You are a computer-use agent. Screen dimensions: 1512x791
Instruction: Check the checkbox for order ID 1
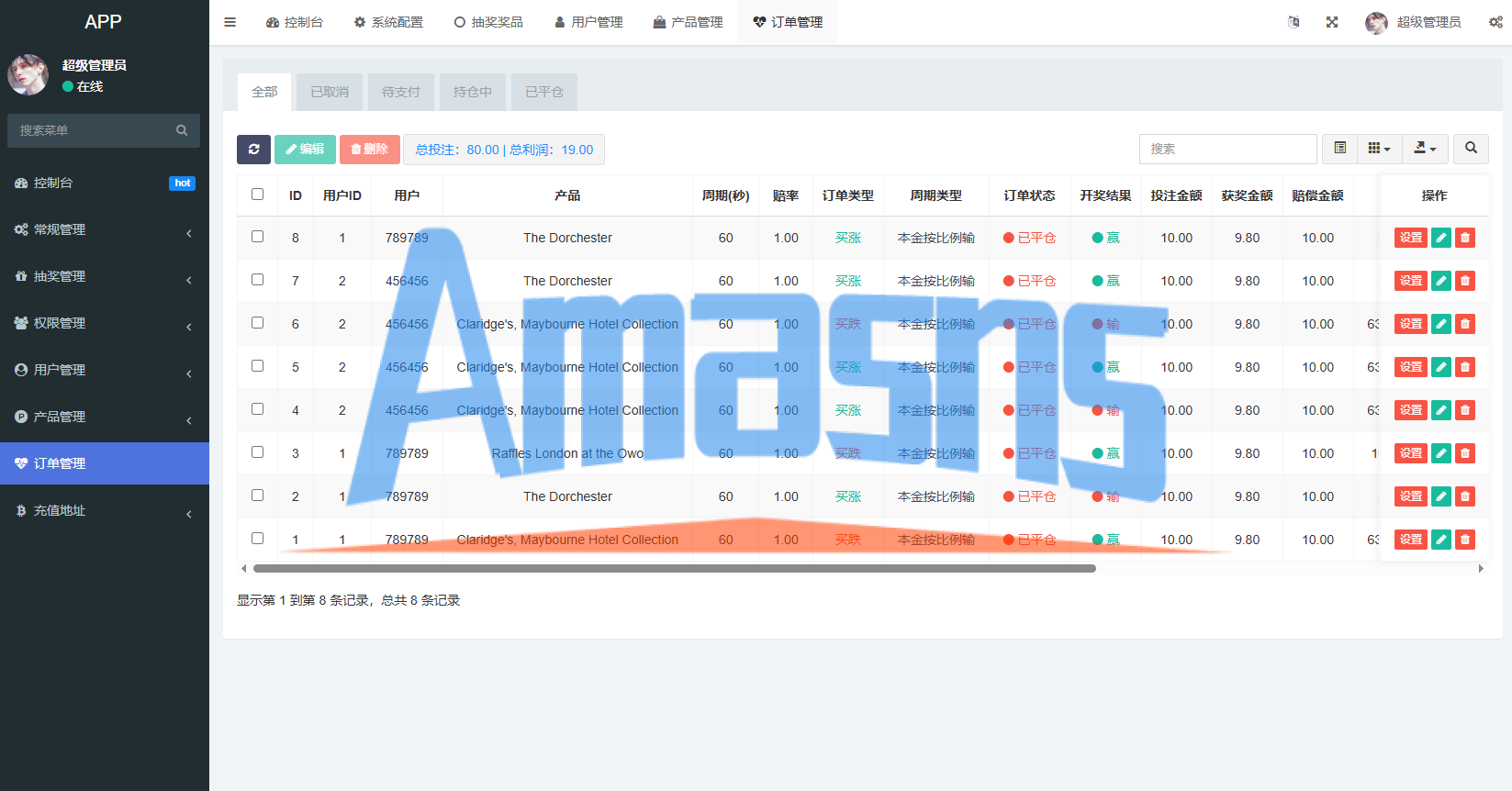257,539
